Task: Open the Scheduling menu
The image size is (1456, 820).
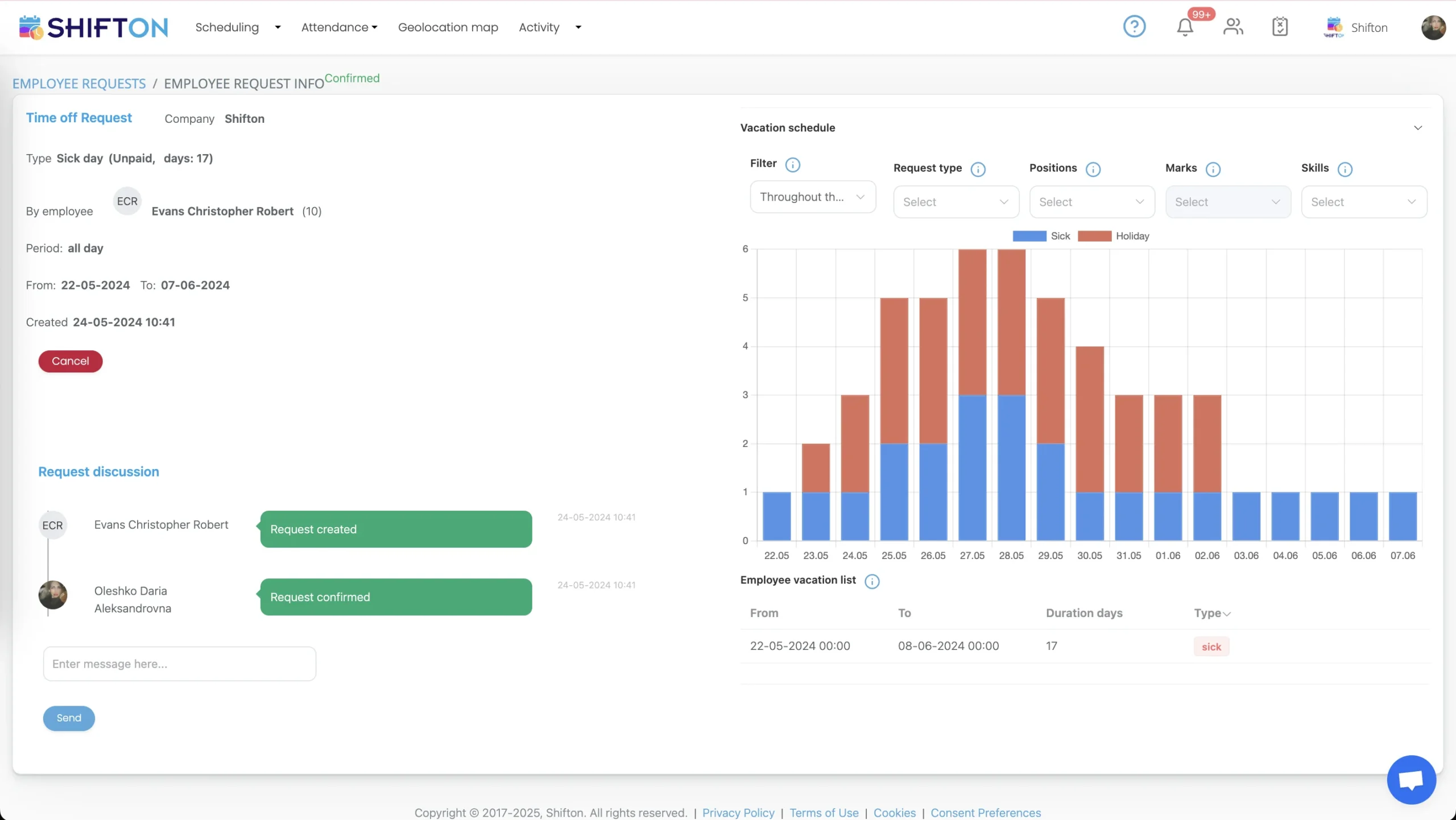Action: (238, 27)
